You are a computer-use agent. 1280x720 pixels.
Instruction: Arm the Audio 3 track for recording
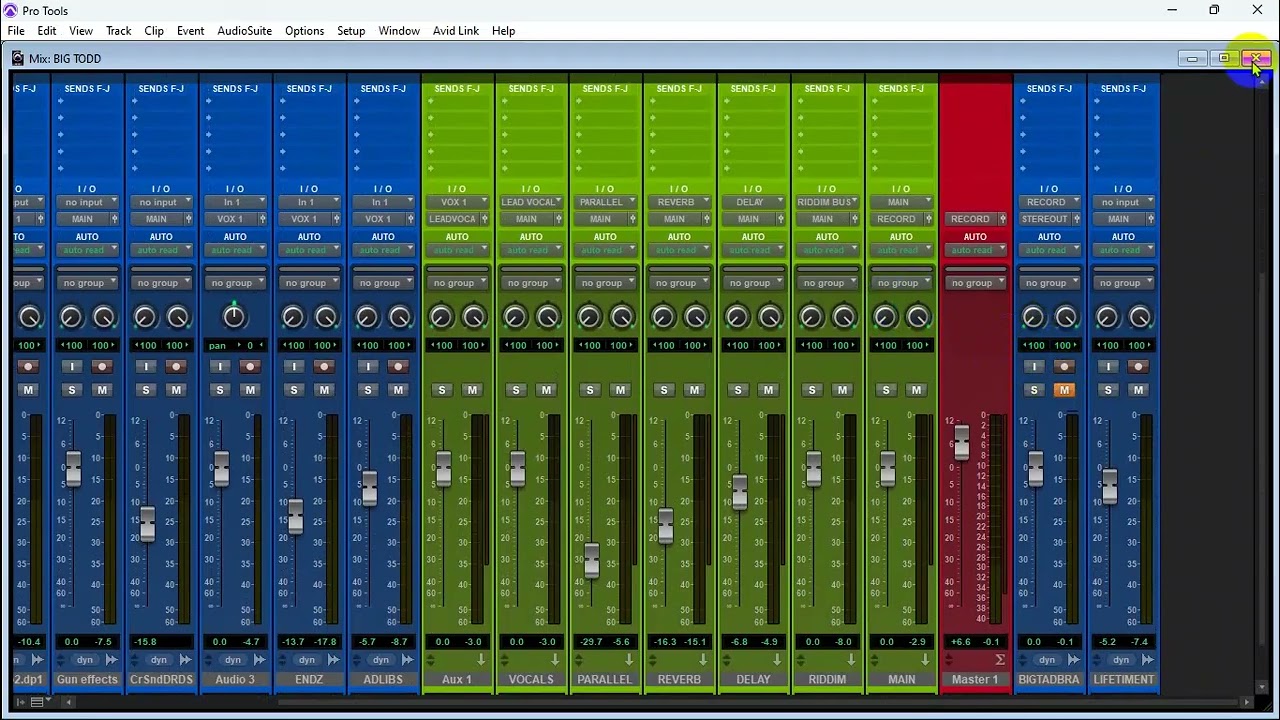click(x=250, y=367)
